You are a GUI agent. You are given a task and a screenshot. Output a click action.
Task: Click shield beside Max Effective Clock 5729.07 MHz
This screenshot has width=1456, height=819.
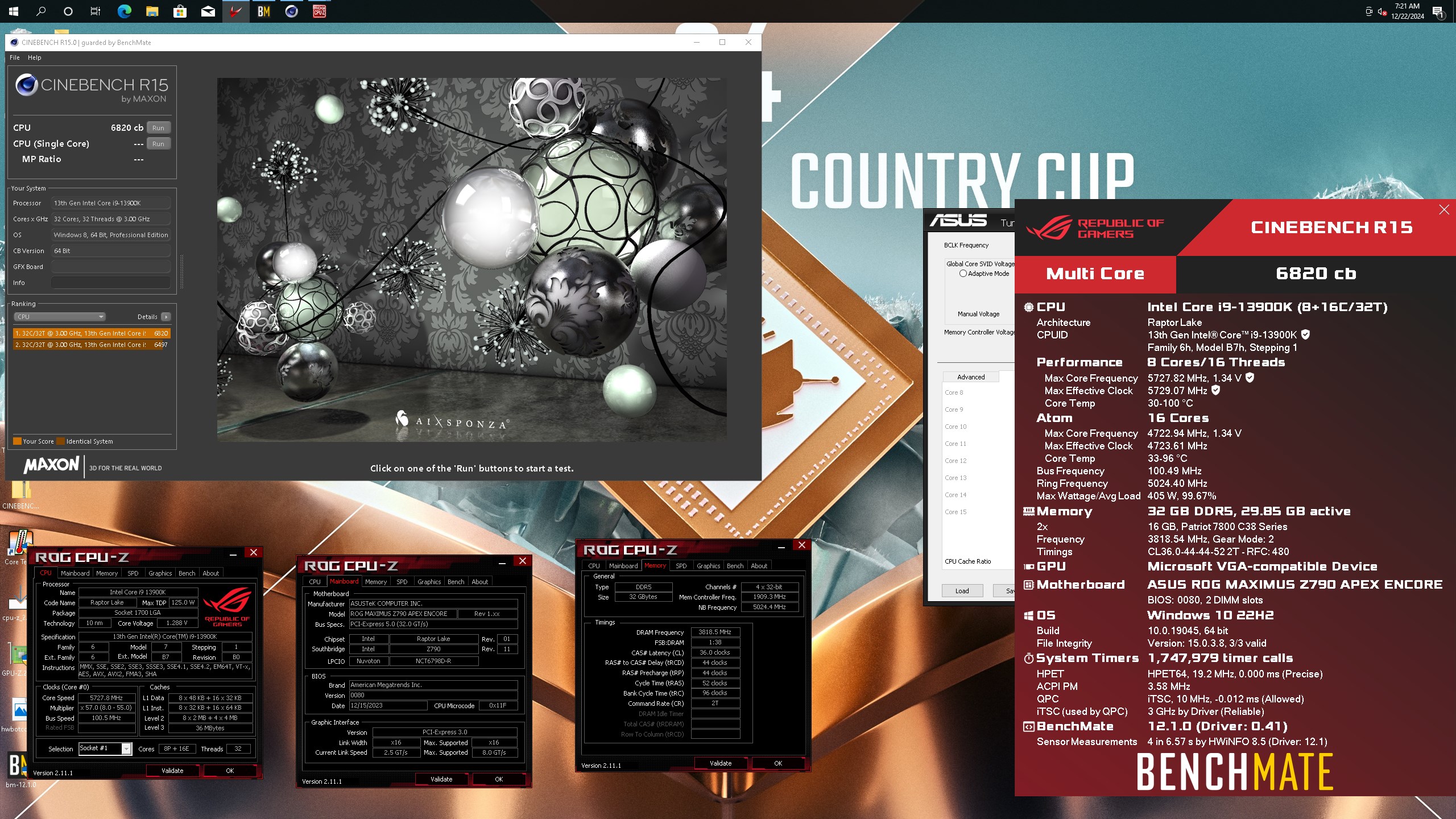click(x=1215, y=390)
